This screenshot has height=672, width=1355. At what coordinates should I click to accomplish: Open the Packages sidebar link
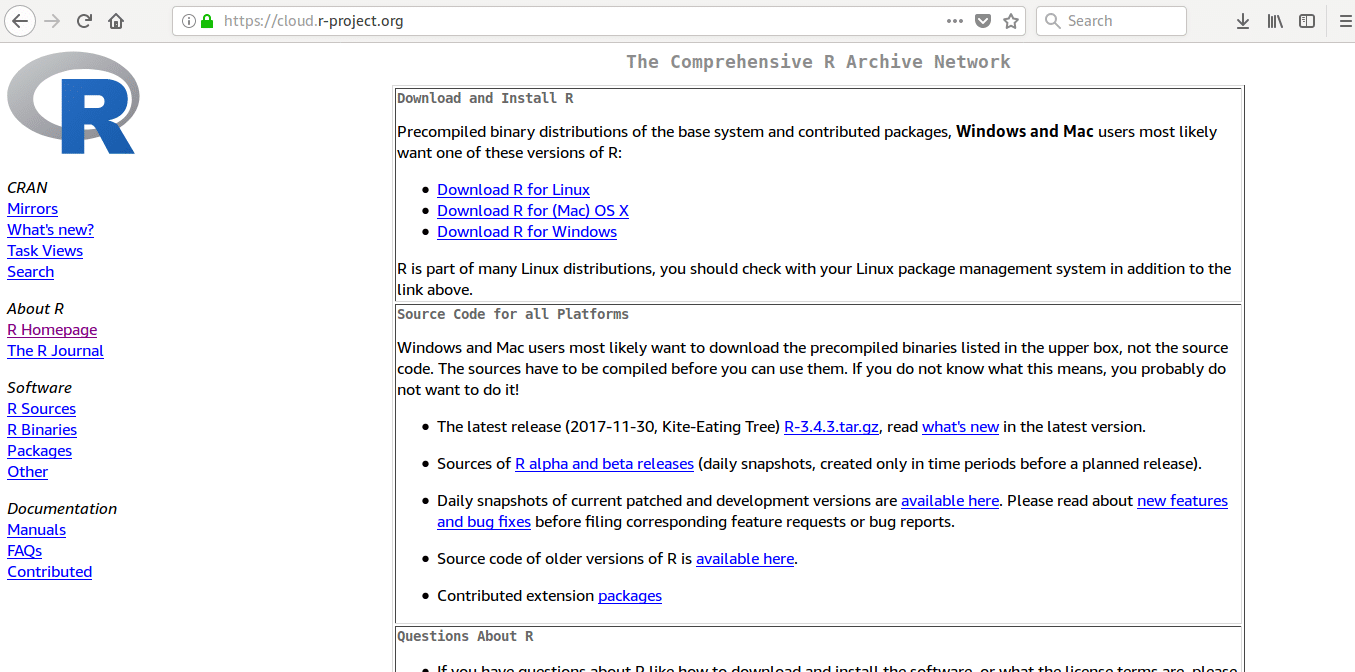coord(39,451)
